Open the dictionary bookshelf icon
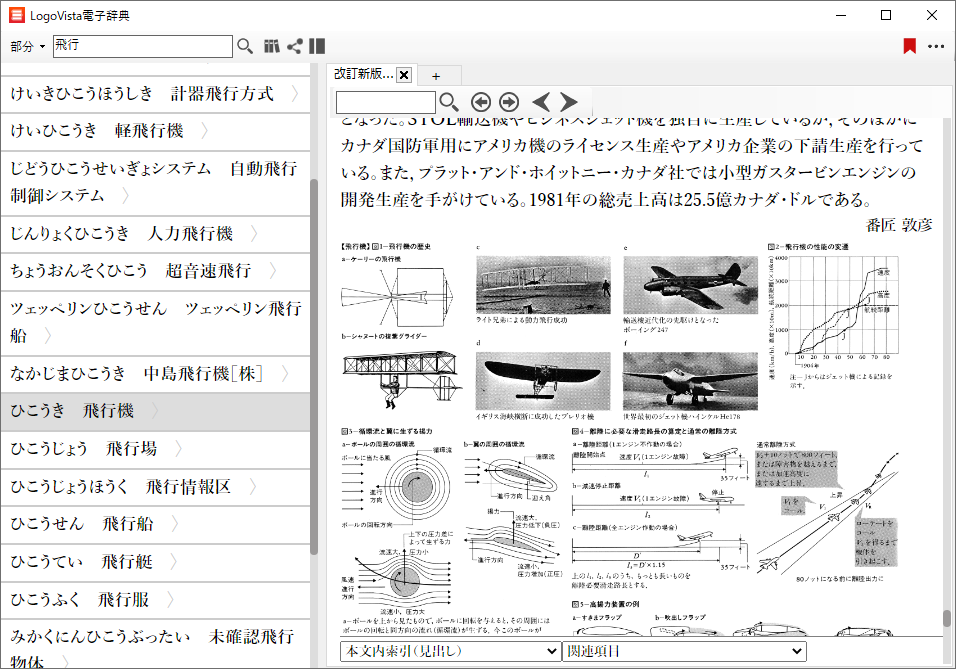This screenshot has width=956, height=669. (x=271, y=46)
